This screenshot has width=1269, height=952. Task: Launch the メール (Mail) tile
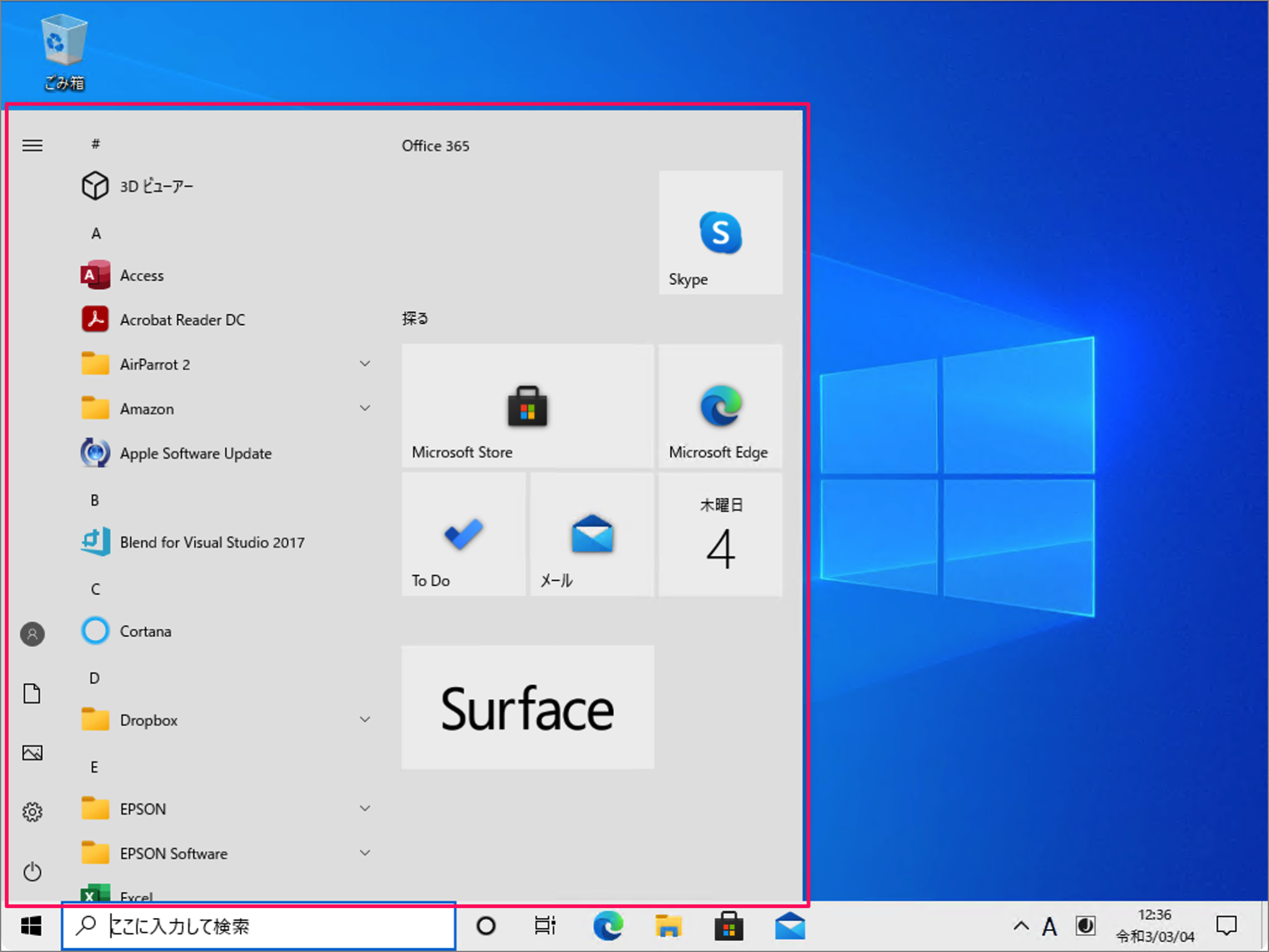[x=591, y=533]
